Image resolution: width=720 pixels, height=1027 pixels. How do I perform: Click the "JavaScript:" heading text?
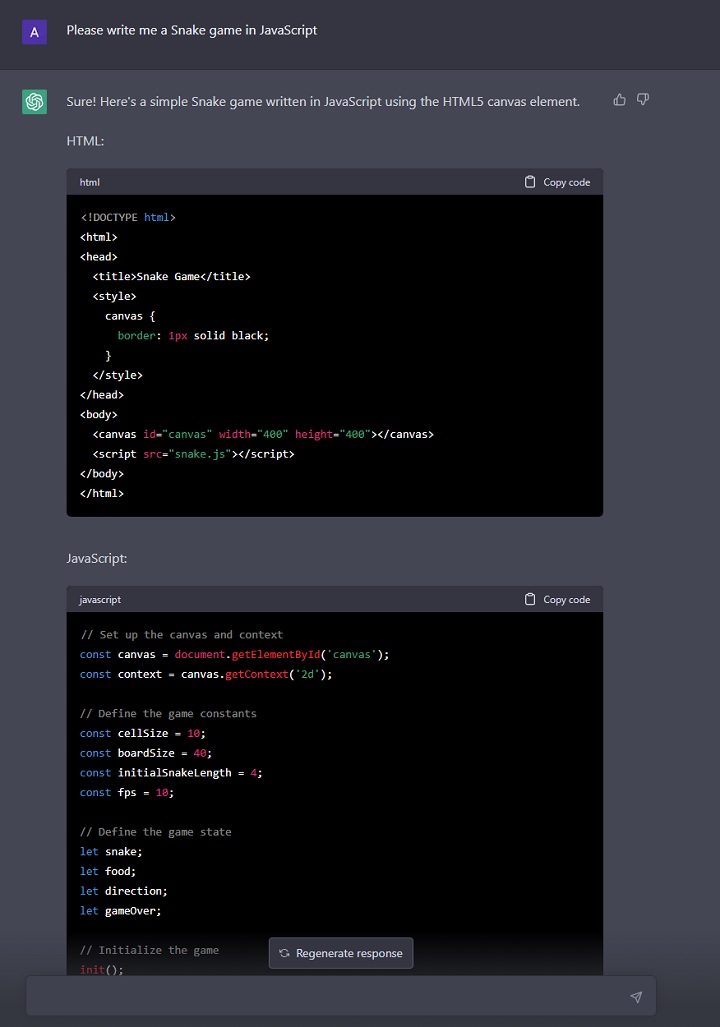click(97, 558)
